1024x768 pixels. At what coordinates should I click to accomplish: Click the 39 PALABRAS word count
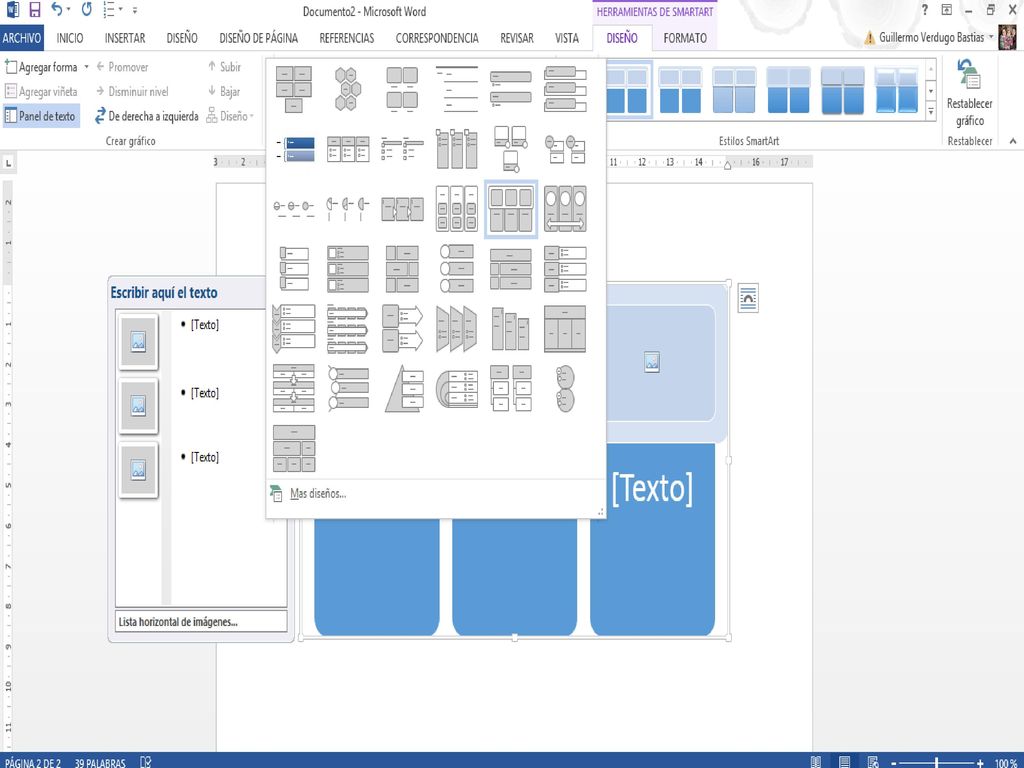[x=100, y=762]
